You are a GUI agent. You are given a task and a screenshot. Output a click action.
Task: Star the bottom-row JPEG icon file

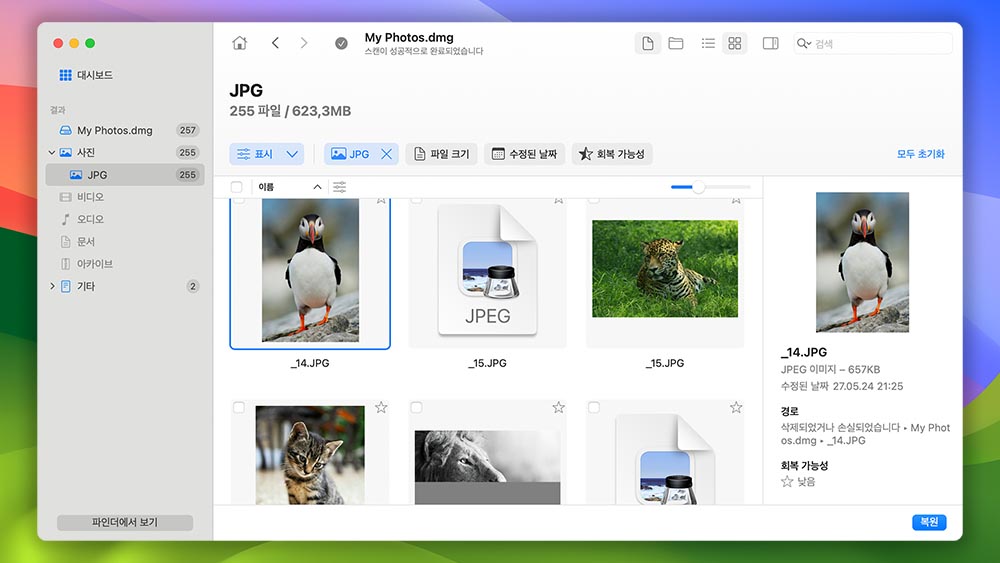(x=736, y=407)
